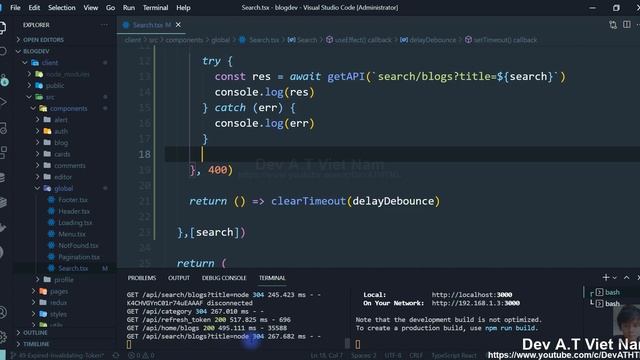Open Loading.tsx in the explorer
This screenshot has height=360, width=640.
coord(75,222)
